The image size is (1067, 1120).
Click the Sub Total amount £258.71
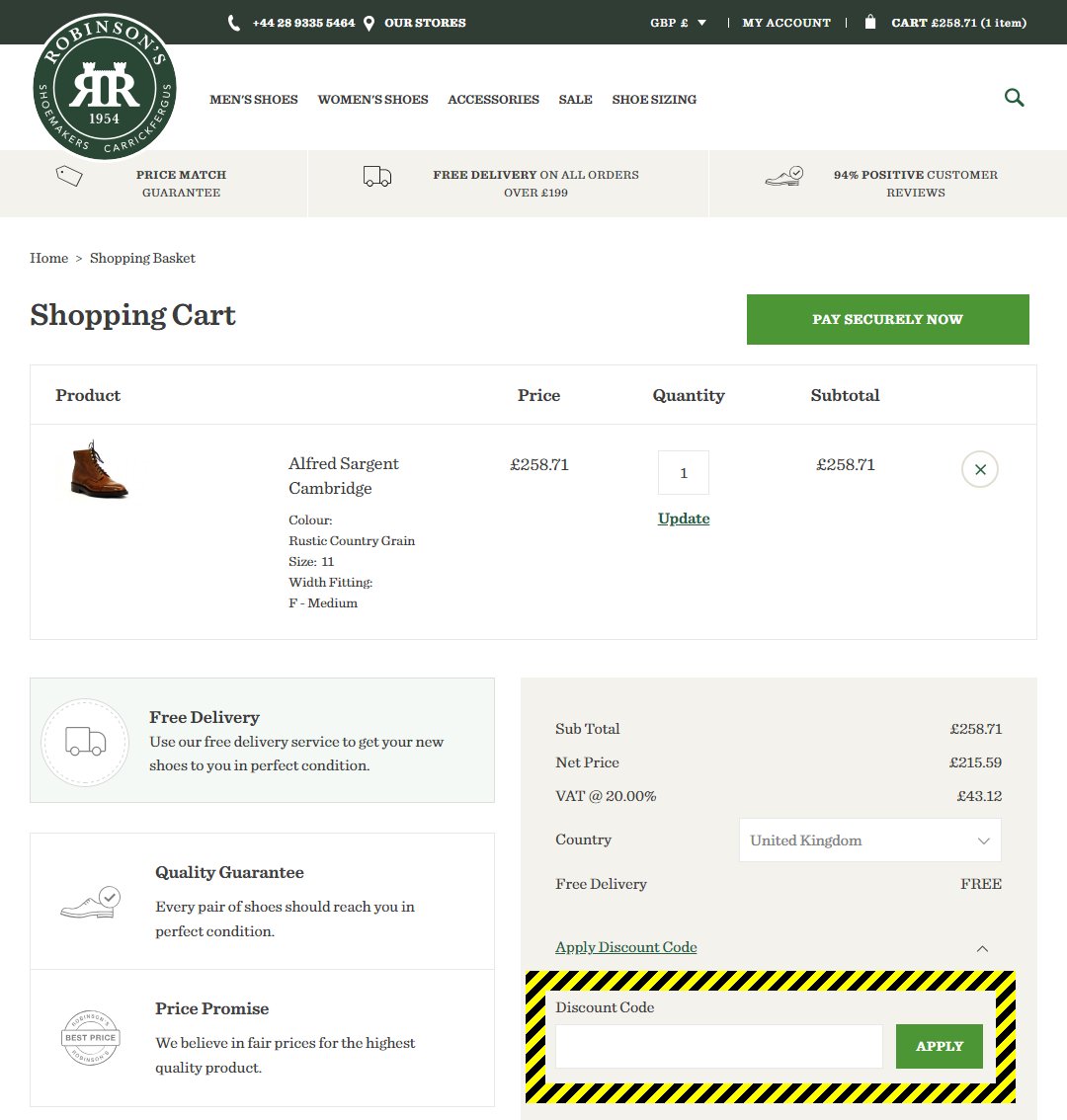click(x=975, y=729)
